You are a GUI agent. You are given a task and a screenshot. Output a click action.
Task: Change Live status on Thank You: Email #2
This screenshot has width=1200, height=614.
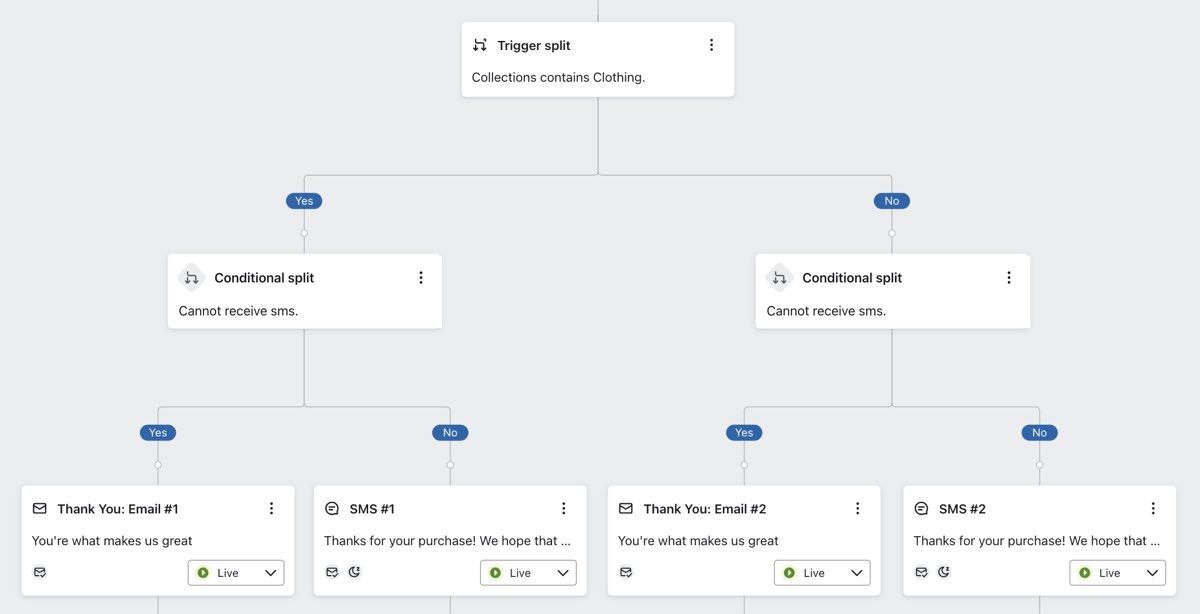(x=822, y=573)
